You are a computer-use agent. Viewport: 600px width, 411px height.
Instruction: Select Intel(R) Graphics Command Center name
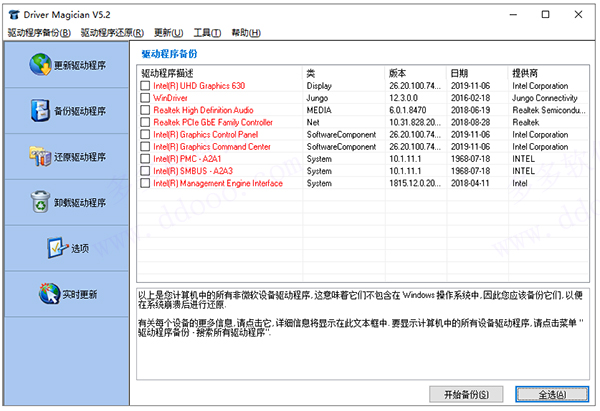[212, 147]
